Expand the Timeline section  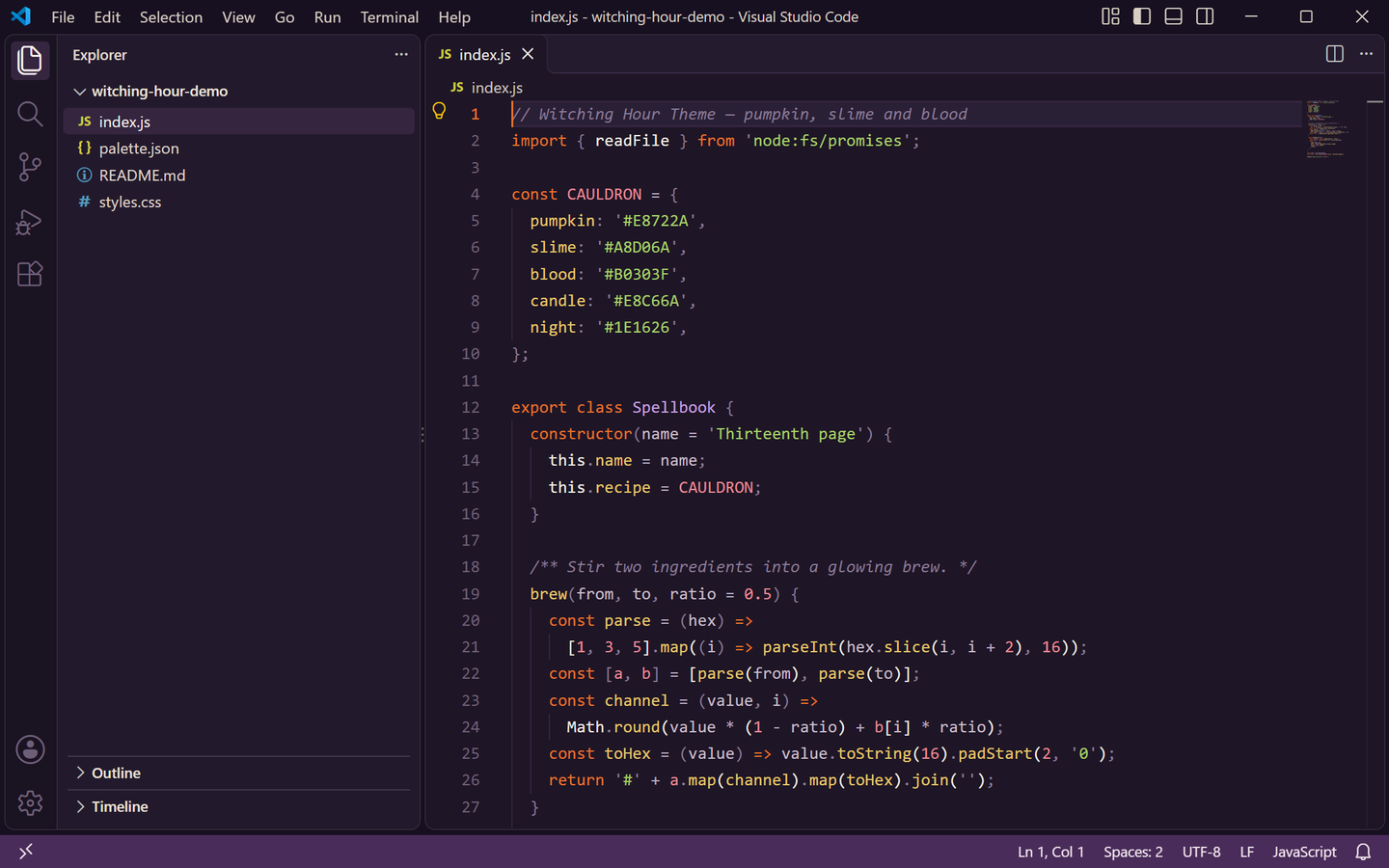[239, 807]
